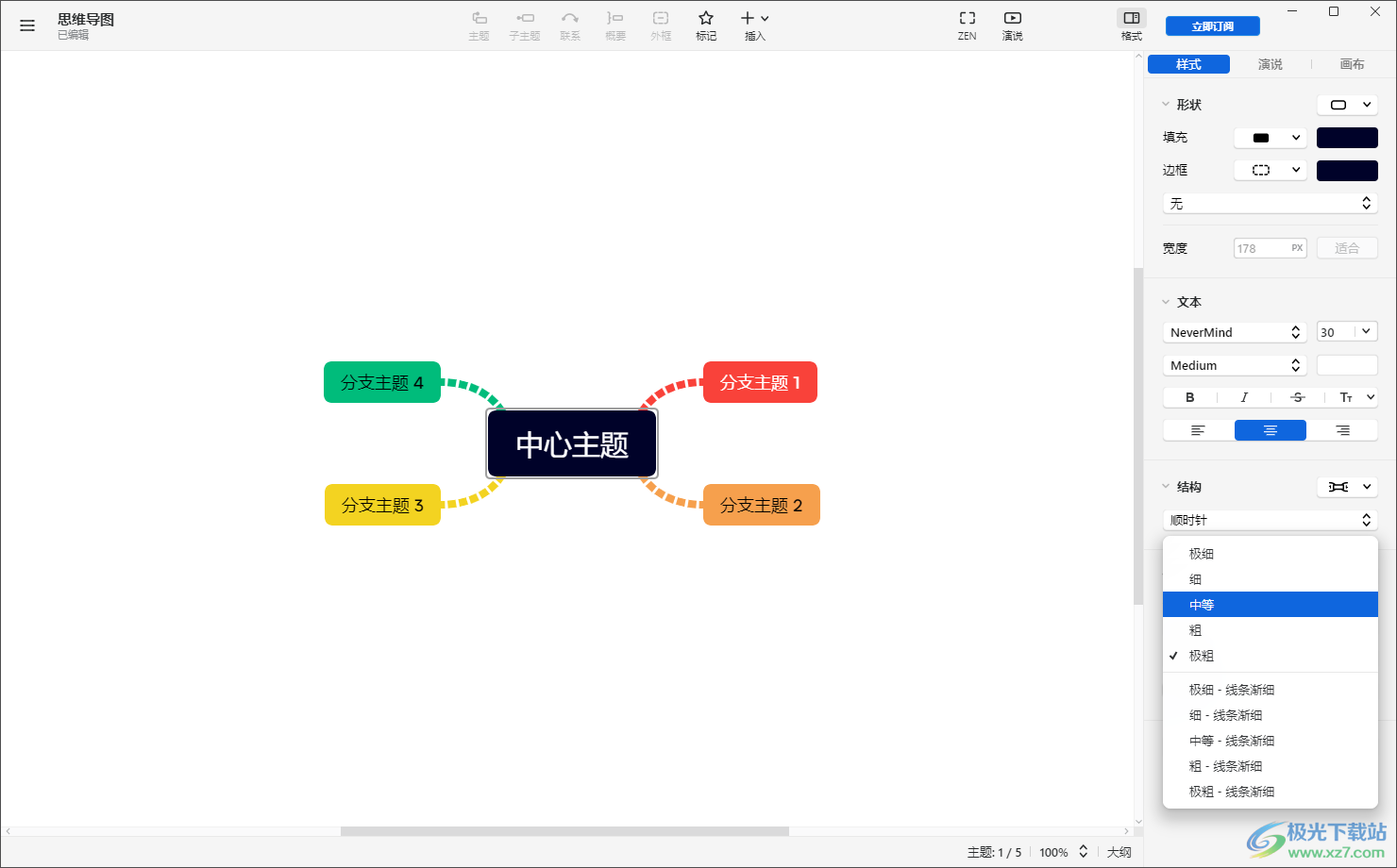The image size is (1397, 868).
Task: Start the 演说 pitch mode
Action: pyautogui.click(x=1013, y=25)
